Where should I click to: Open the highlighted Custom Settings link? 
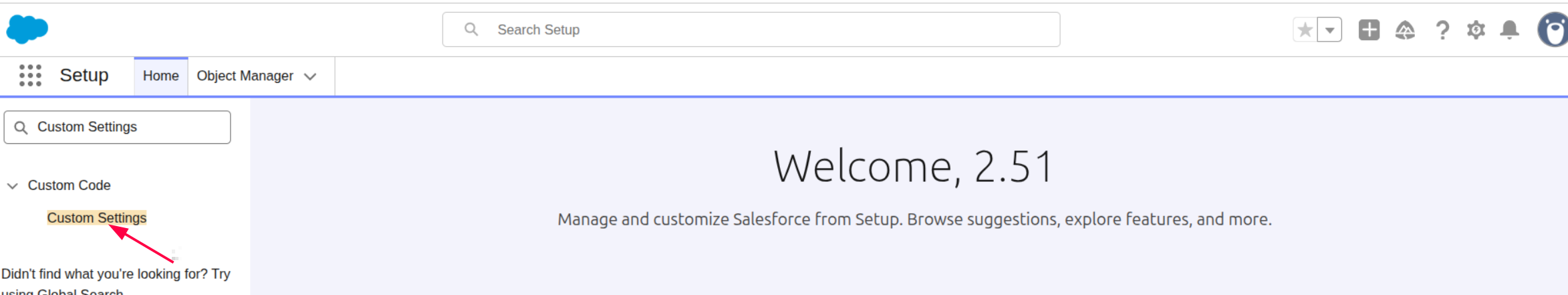point(97,218)
